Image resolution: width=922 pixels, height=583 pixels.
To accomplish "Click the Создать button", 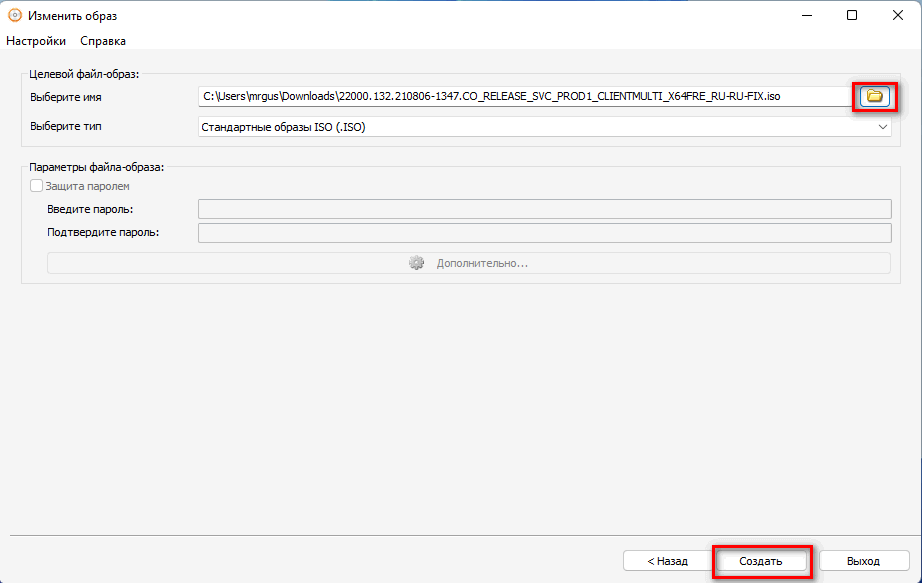I will [761, 561].
